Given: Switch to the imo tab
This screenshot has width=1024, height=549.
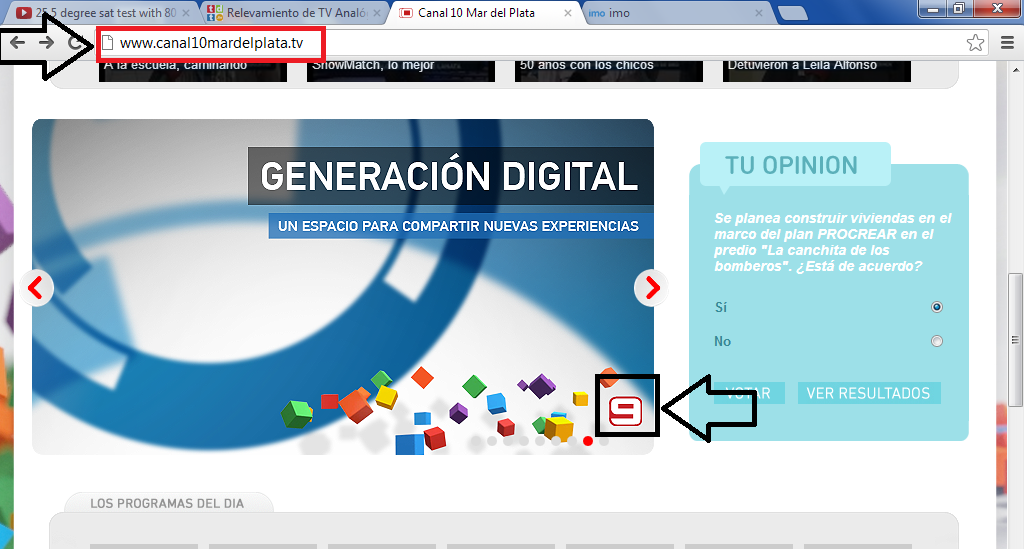Looking at the screenshot, I should pyautogui.click(x=673, y=13).
